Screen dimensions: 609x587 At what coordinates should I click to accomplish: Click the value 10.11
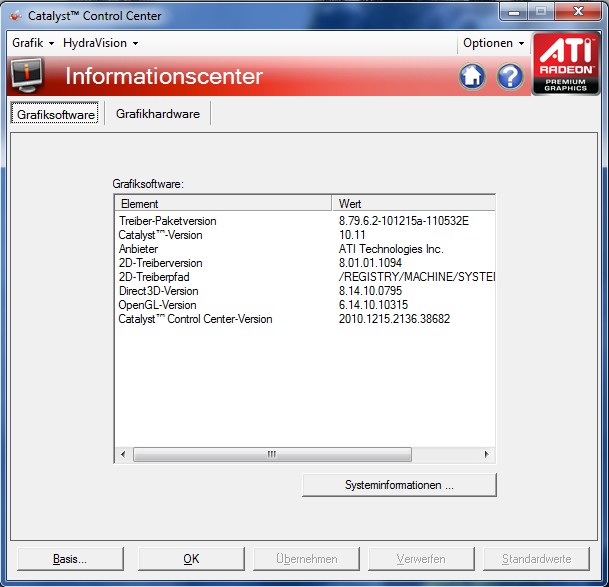[352, 235]
